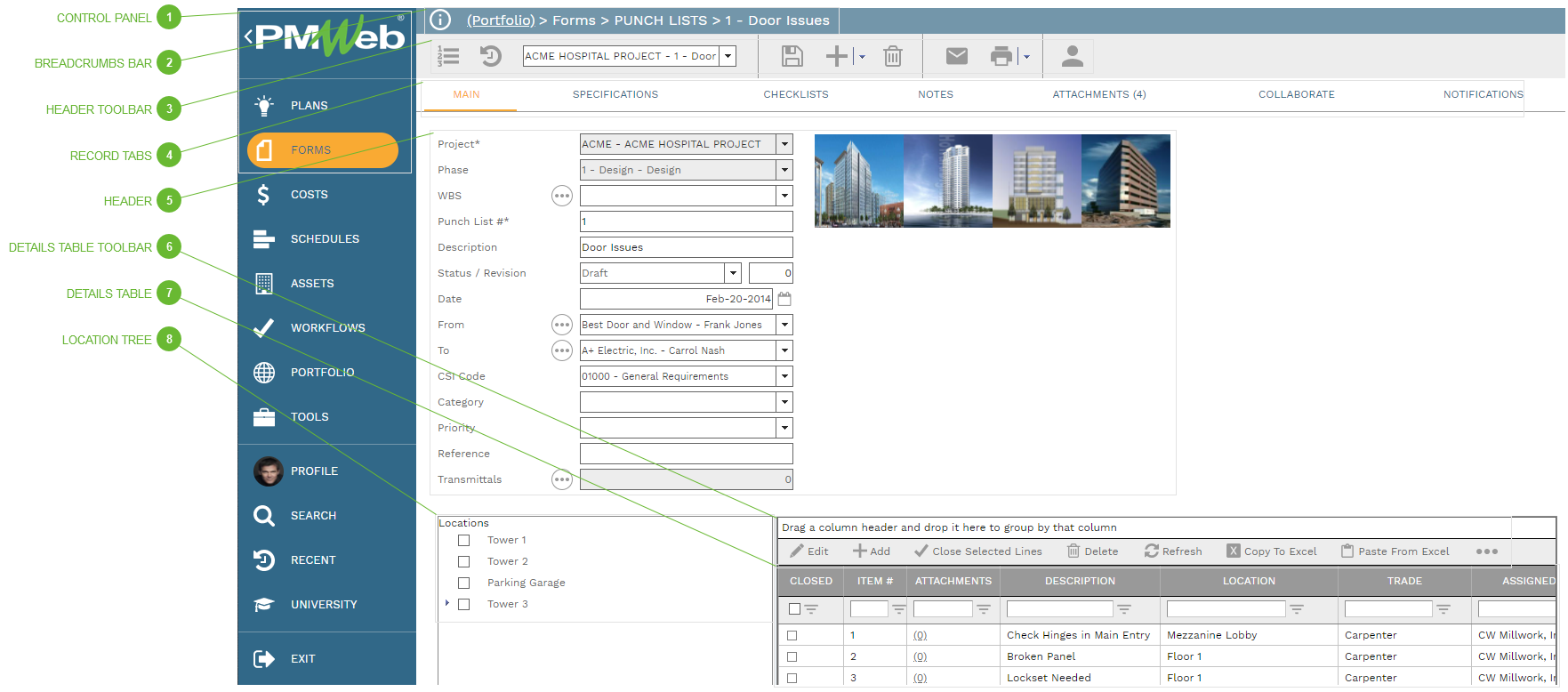The width and height of the screenshot is (1568, 692).
Task: Expand the Tower 3 tree node arrow
Action: (x=446, y=604)
